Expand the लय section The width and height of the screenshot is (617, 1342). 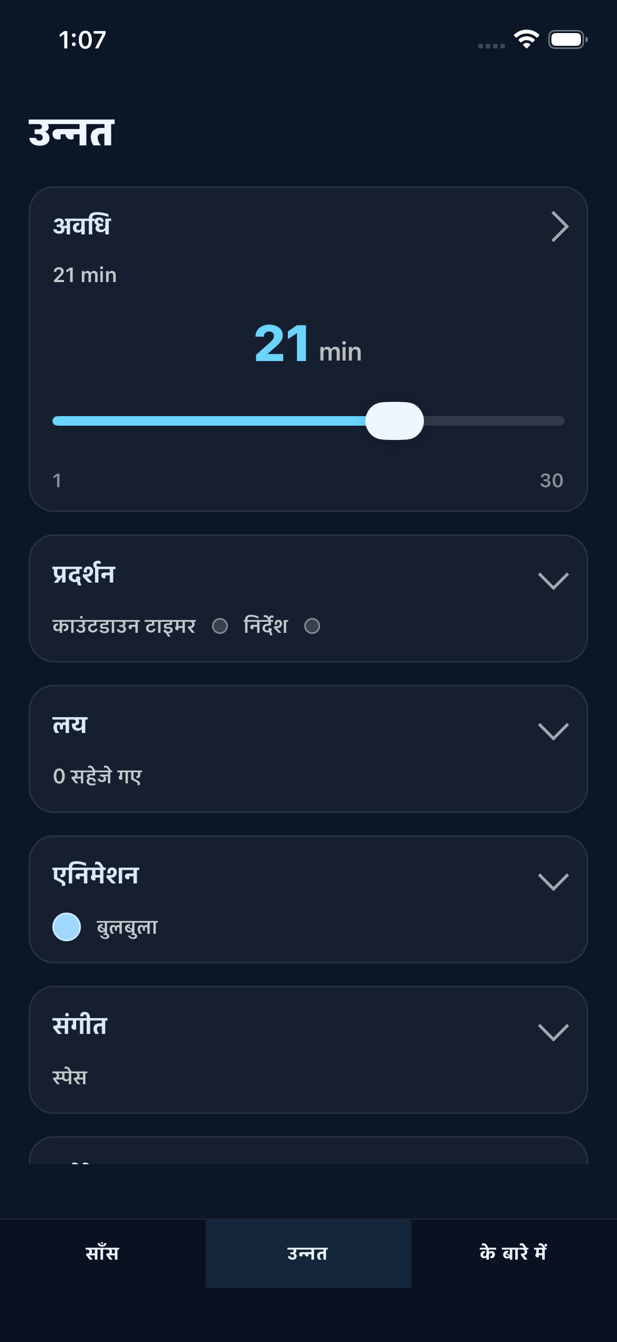(x=553, y=730)
